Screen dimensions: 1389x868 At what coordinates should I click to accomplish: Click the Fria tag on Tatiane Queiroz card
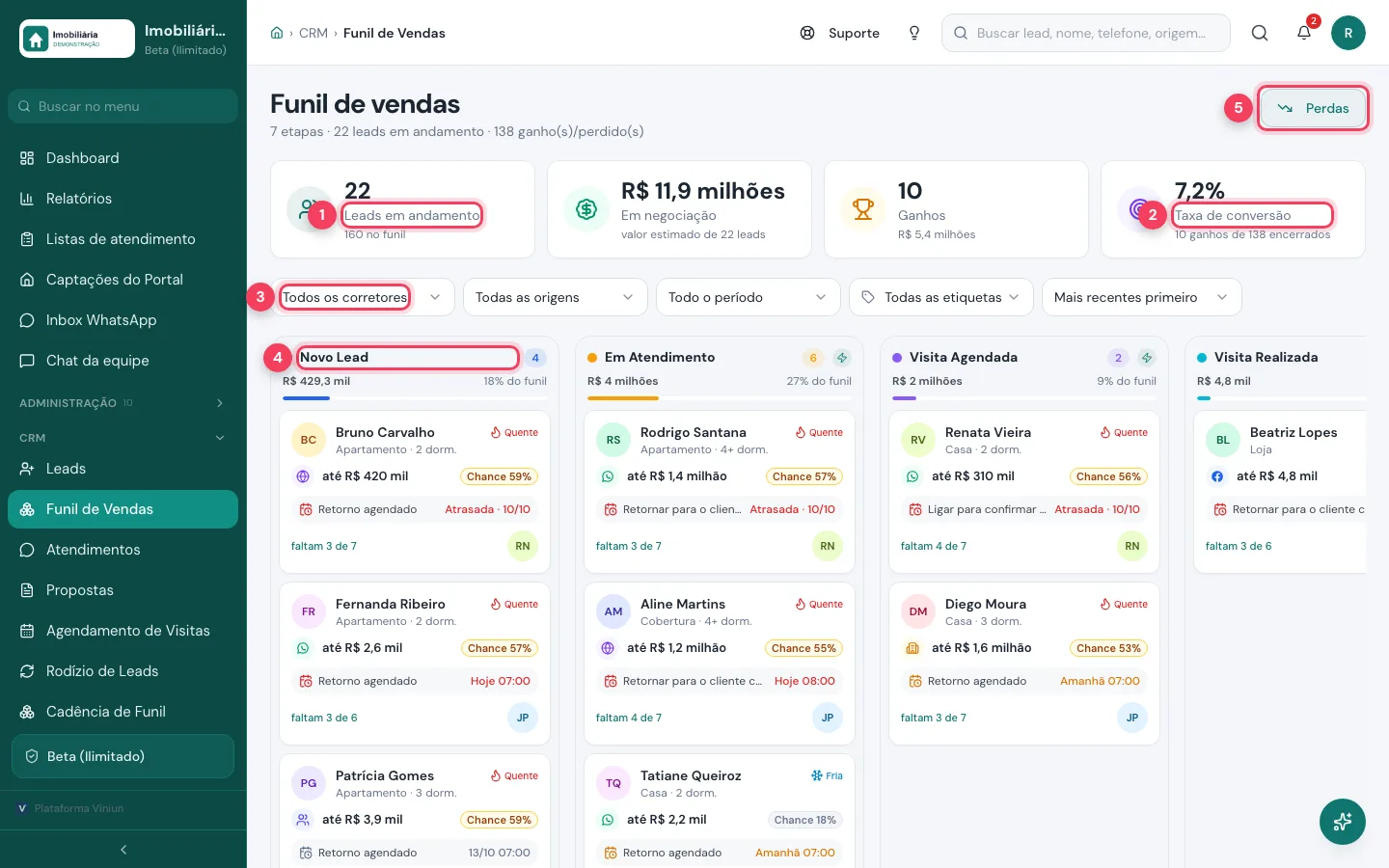tap(827, 775)
